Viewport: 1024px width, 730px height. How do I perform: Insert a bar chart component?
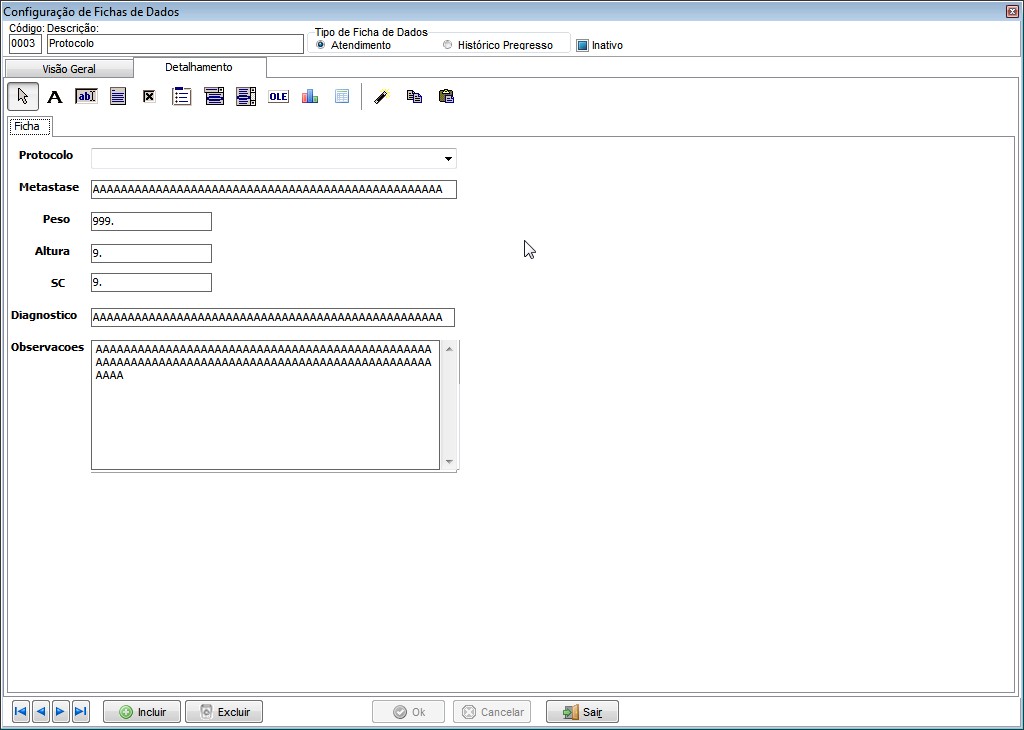click(310, 96)
